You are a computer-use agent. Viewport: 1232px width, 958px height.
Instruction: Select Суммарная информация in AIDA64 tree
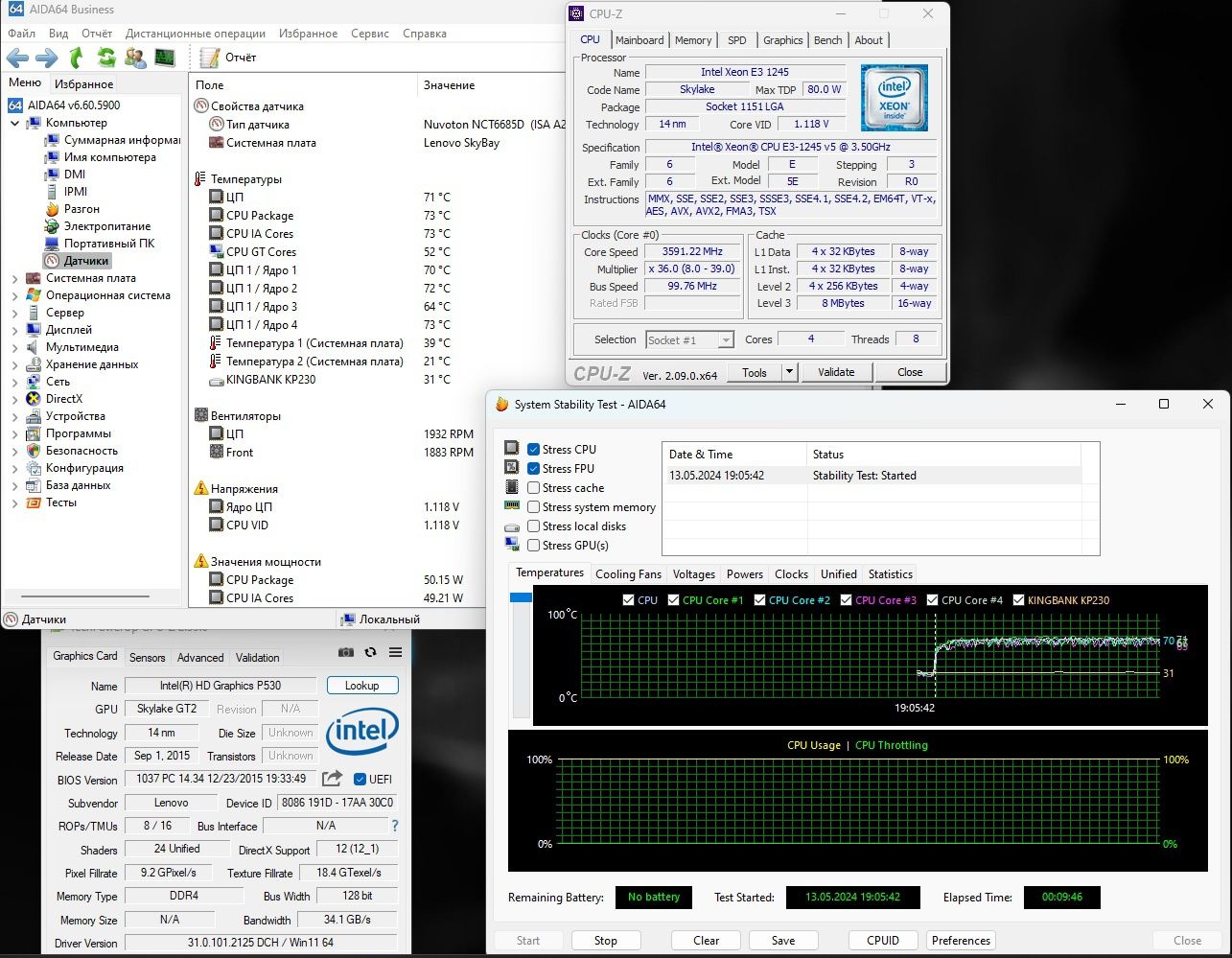pyautogui.click(x=122, y=140)
